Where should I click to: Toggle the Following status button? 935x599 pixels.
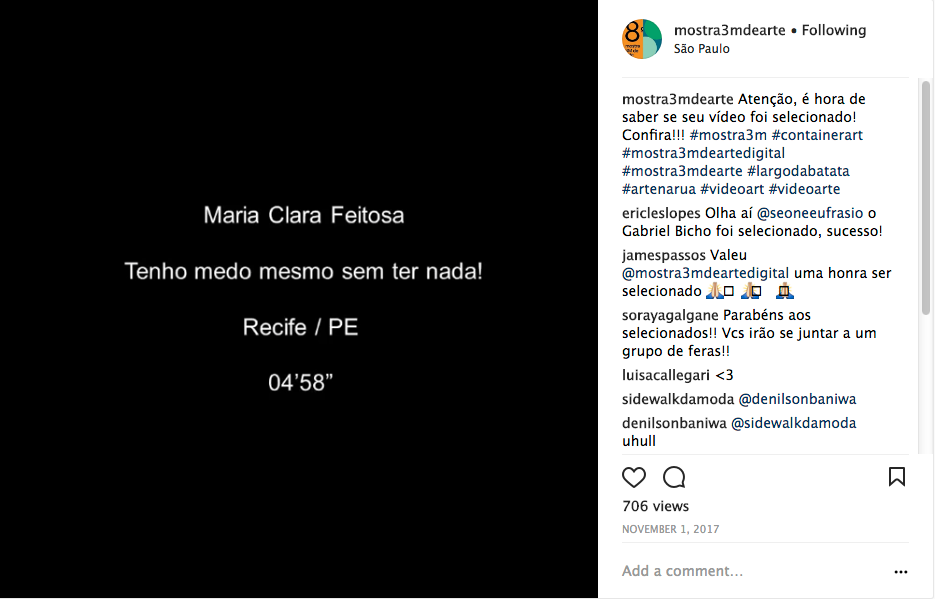pyautogui.click(x=834, y=30)
